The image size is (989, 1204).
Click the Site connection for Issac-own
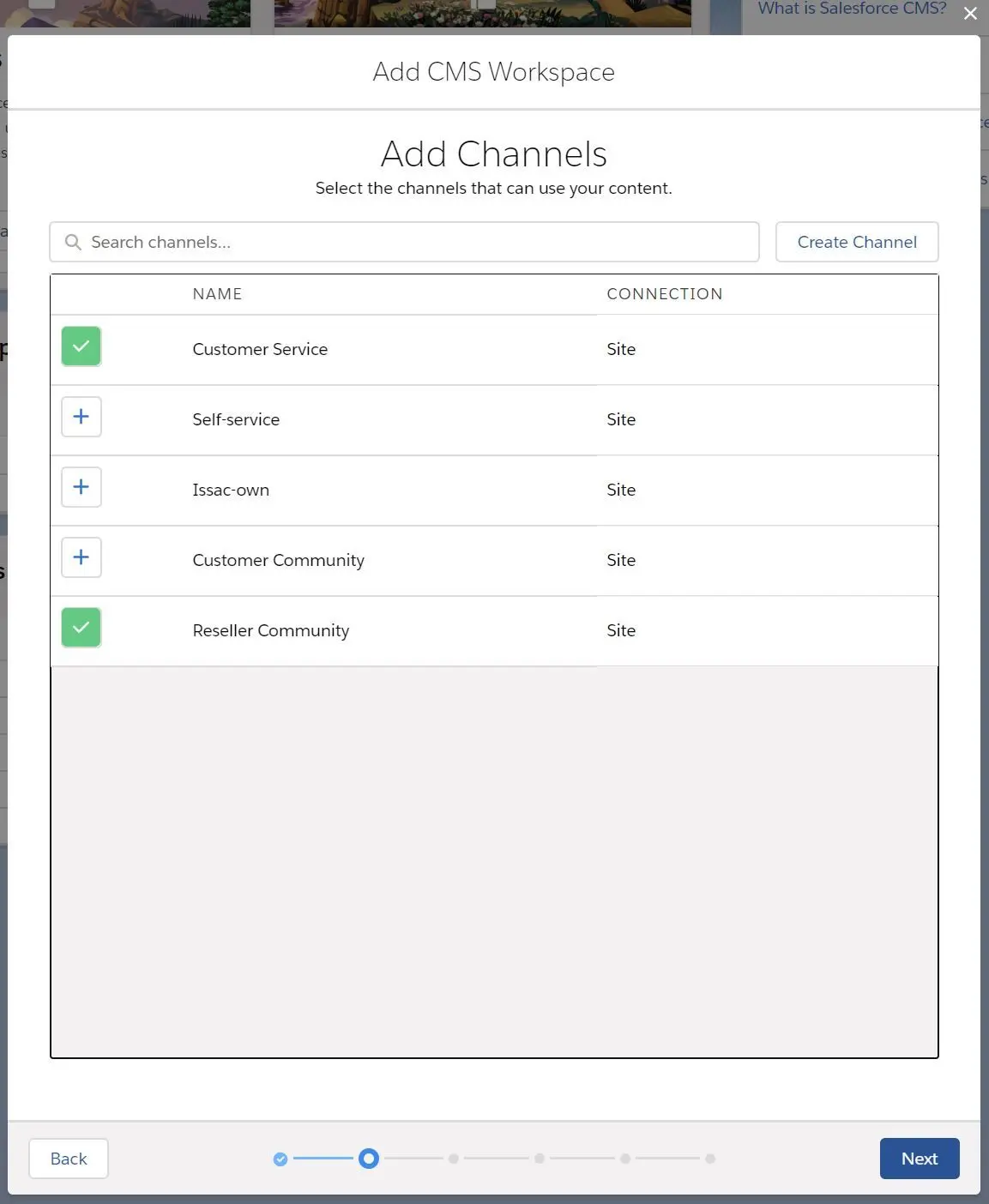(621, 490)
